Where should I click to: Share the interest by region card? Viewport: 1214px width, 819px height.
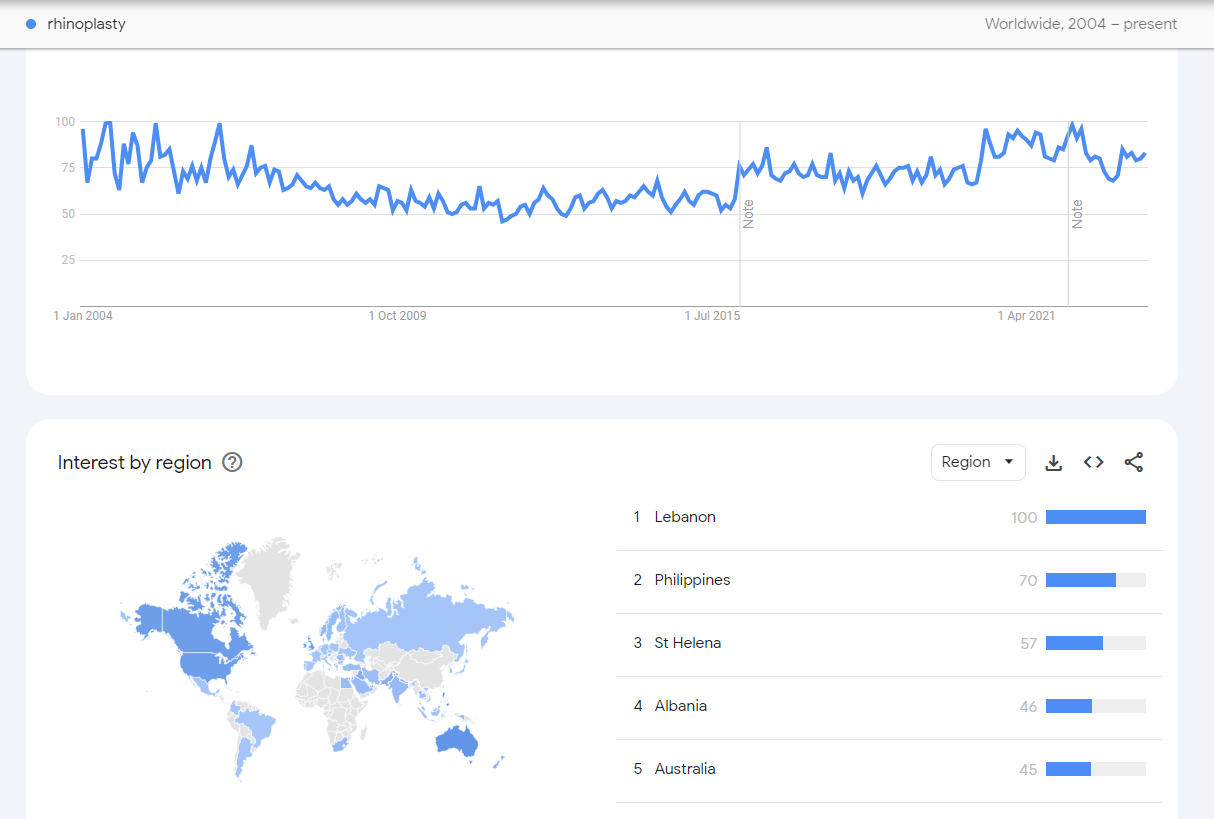(1134, 463)
